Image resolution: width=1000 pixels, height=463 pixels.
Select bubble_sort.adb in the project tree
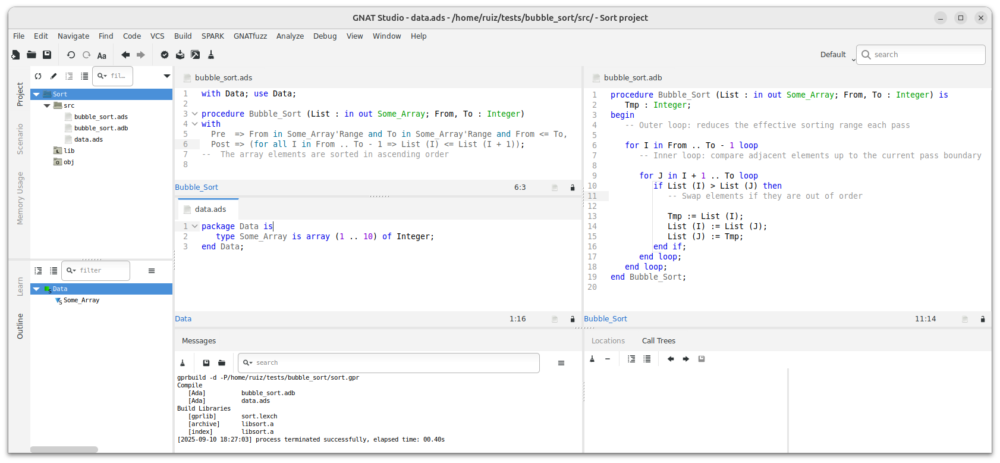coord(100,128)
